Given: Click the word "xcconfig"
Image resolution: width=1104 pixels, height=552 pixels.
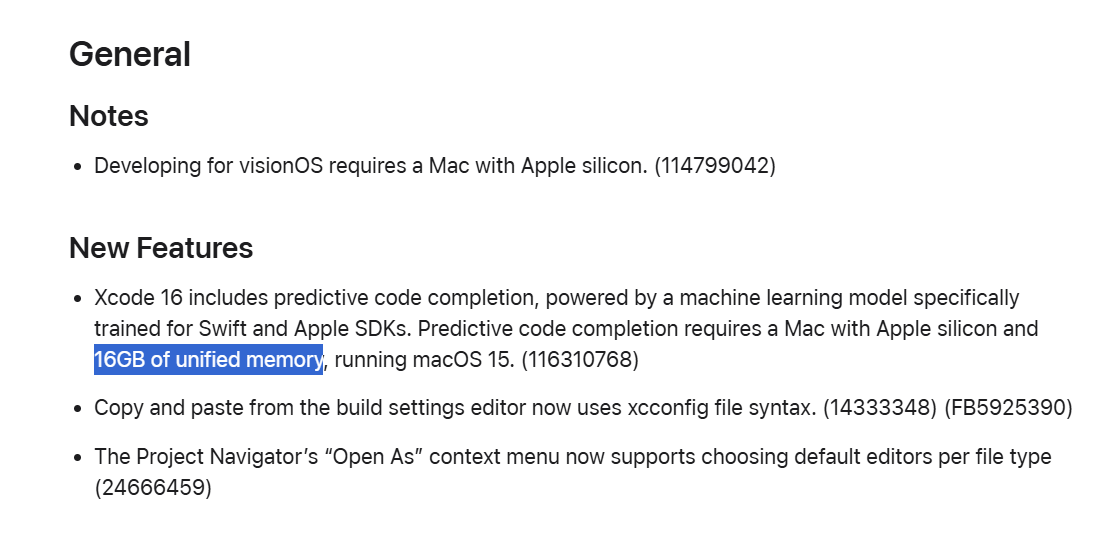Looking at the screenshot, I should [x=667, y=408].
